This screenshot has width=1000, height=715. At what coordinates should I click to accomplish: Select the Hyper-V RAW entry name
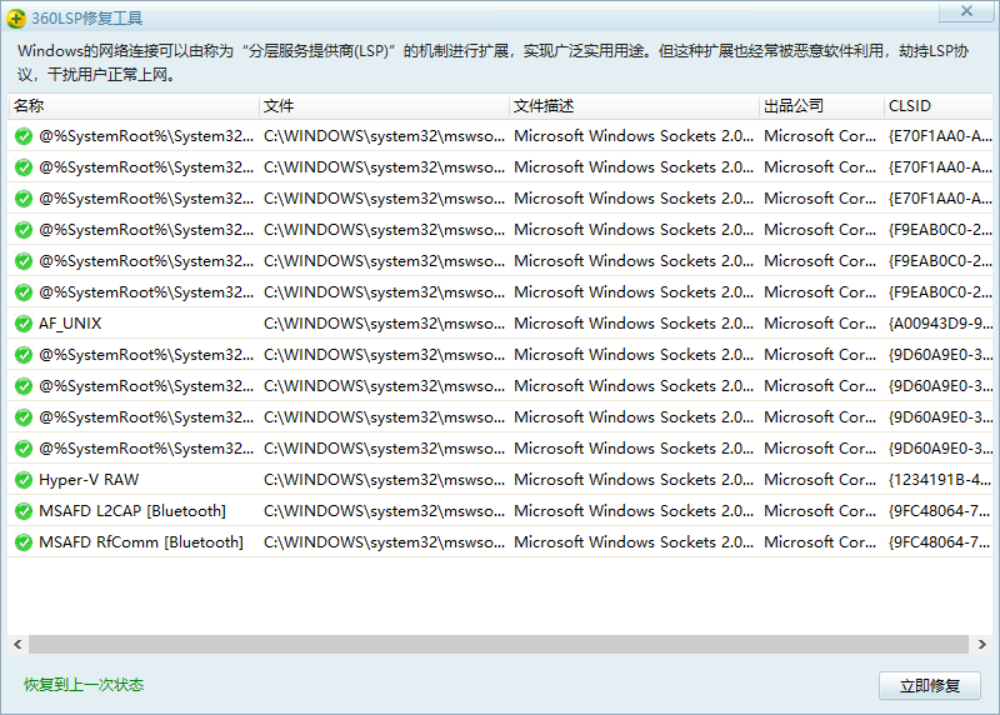[88, 480]
